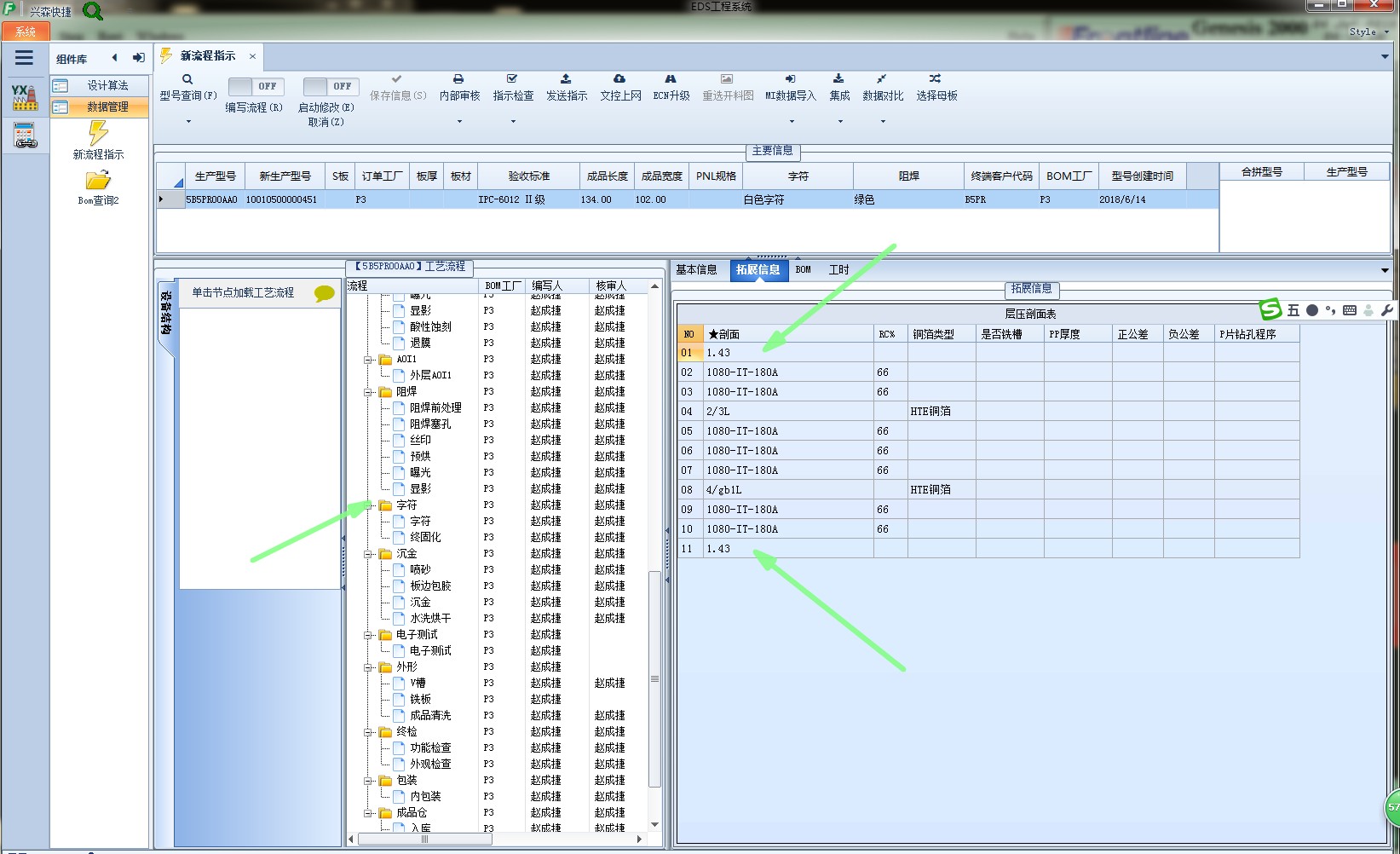Close the 新流程指示 tab
The height and width of the screenshot is (854, 1400).
click(x=252, y=56)
